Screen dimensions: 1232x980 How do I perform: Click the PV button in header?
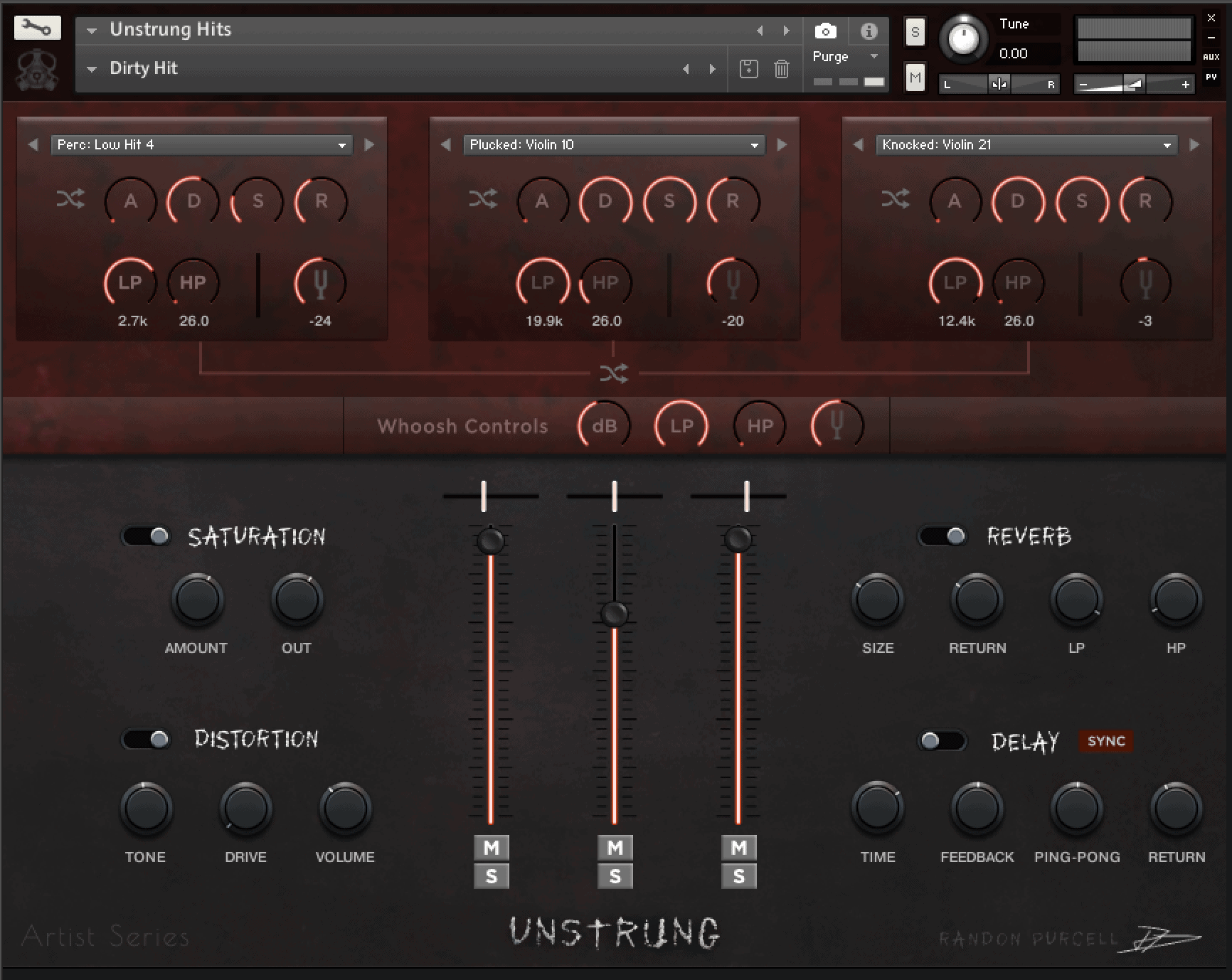point(1211,76)
